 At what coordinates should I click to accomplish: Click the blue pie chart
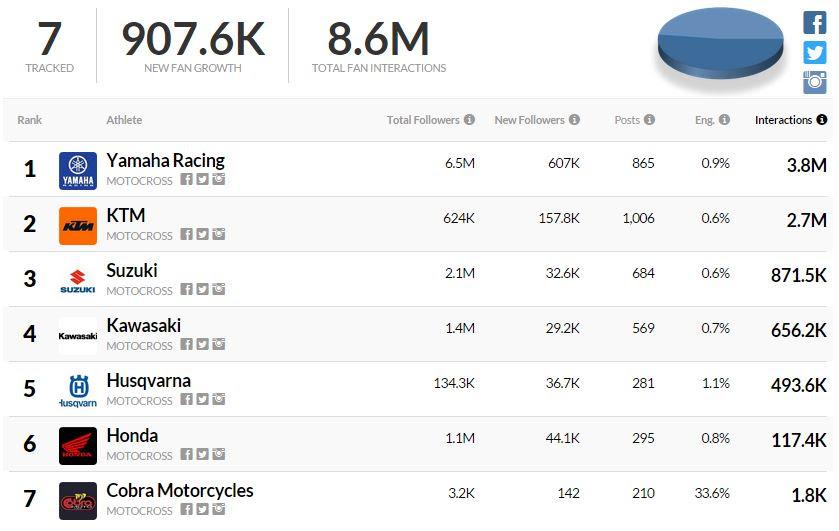[720, 42]
